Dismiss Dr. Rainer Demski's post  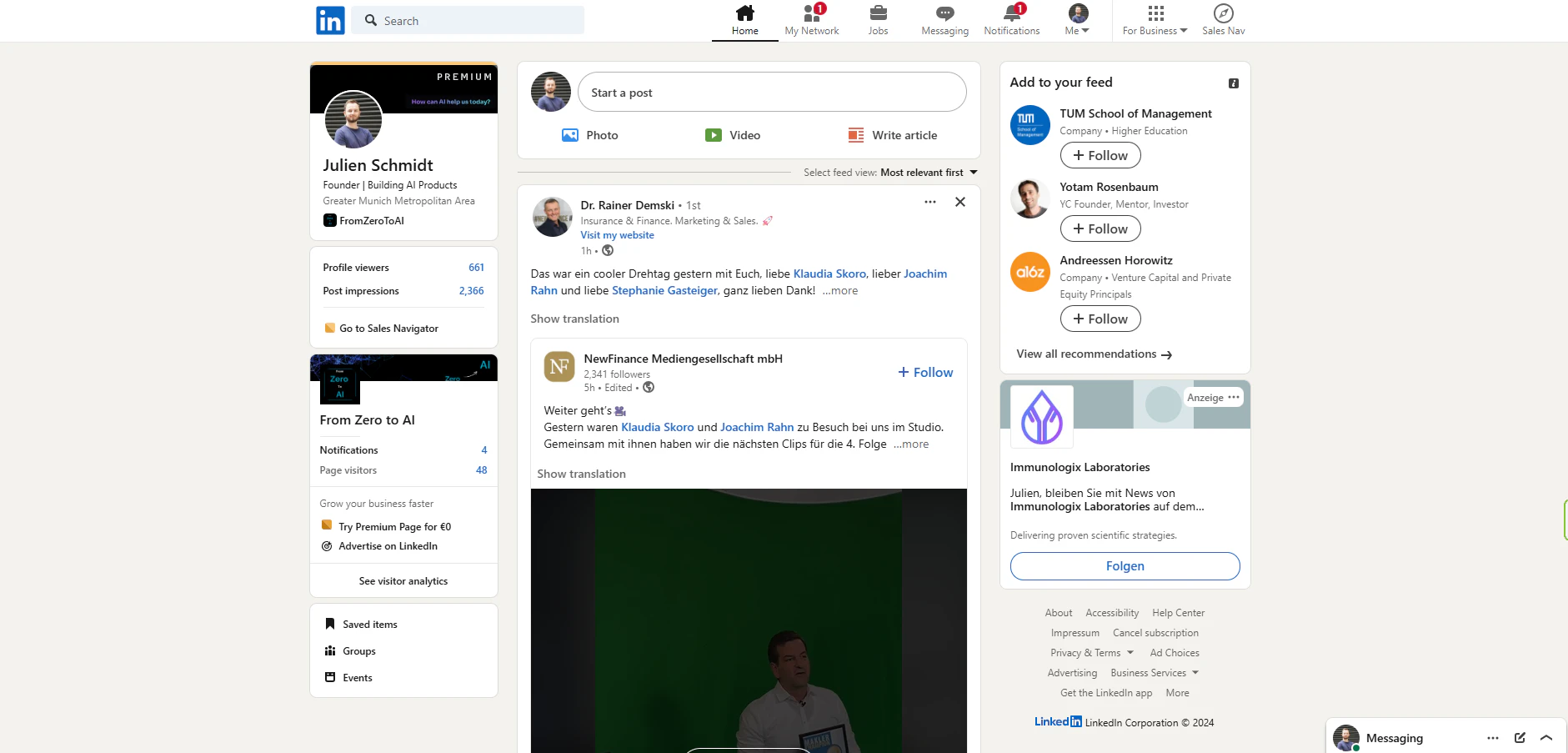[960, 202]
